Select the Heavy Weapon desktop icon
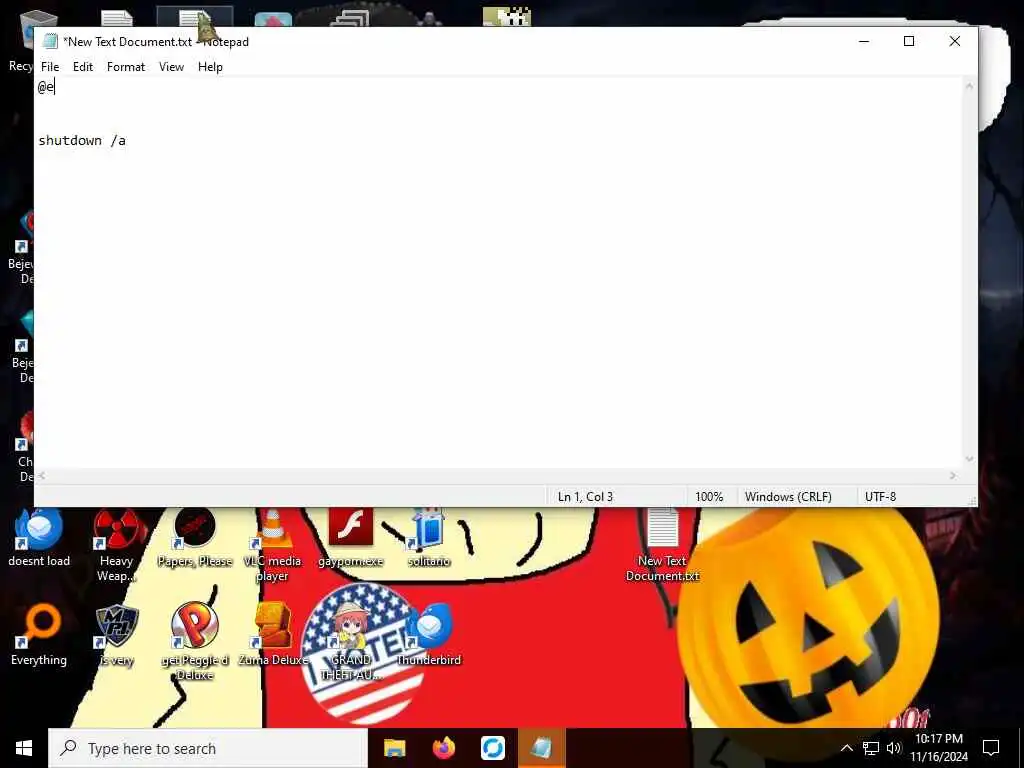The width and height of the screenshot is (1024, 768). click(x=116, y=545)
